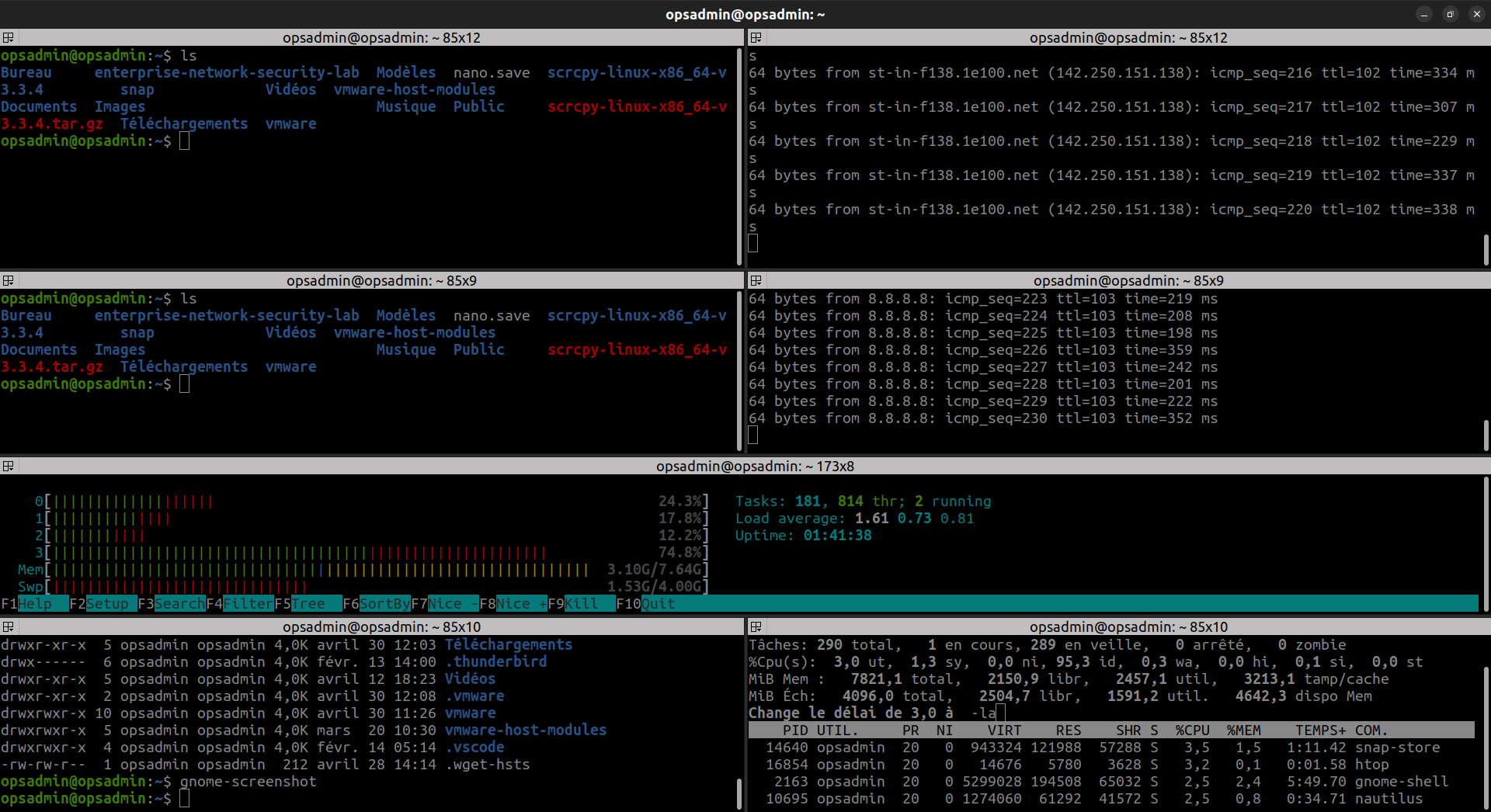Restore the terminal window with the maximize button
Image resolution: width=1491 pixels, height=812 pixels.
click(x=1450, y=14)
